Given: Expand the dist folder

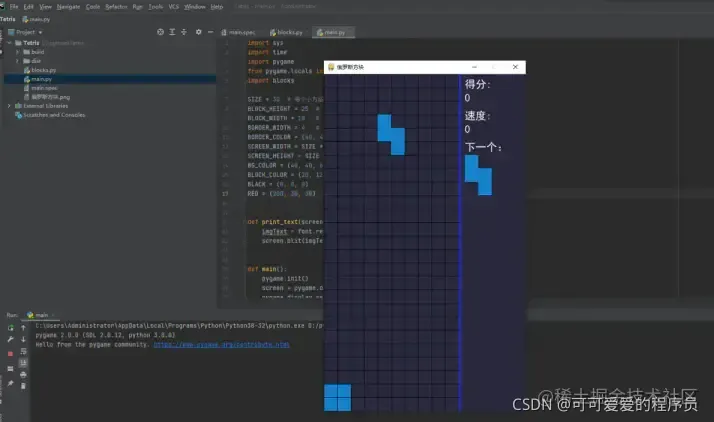Looking at the screenshot, I should pyautogui.click(x=18, y=61).
